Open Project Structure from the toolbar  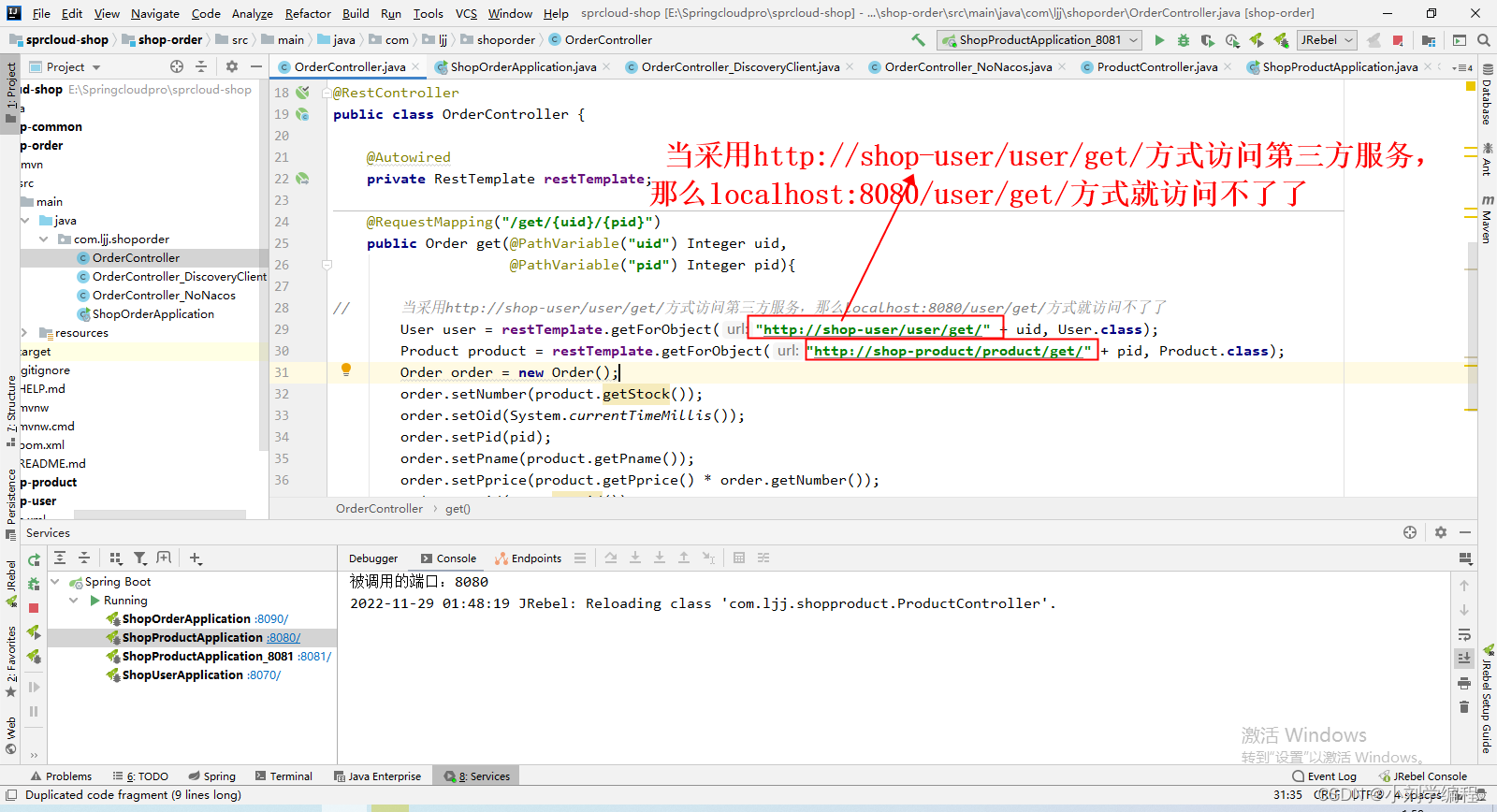click(1429, 40)
